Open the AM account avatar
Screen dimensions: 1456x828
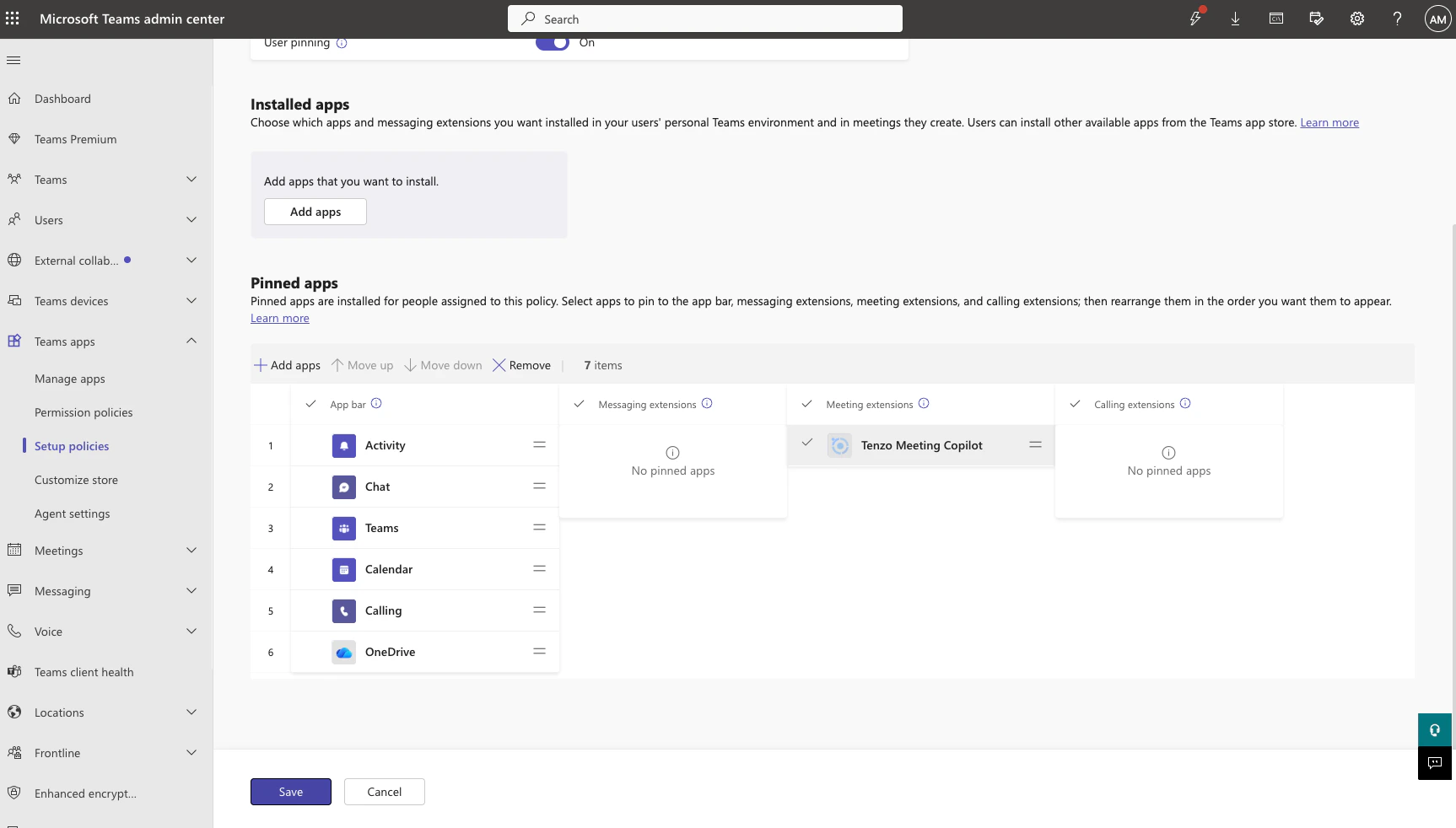click(x=1437, y=19)
